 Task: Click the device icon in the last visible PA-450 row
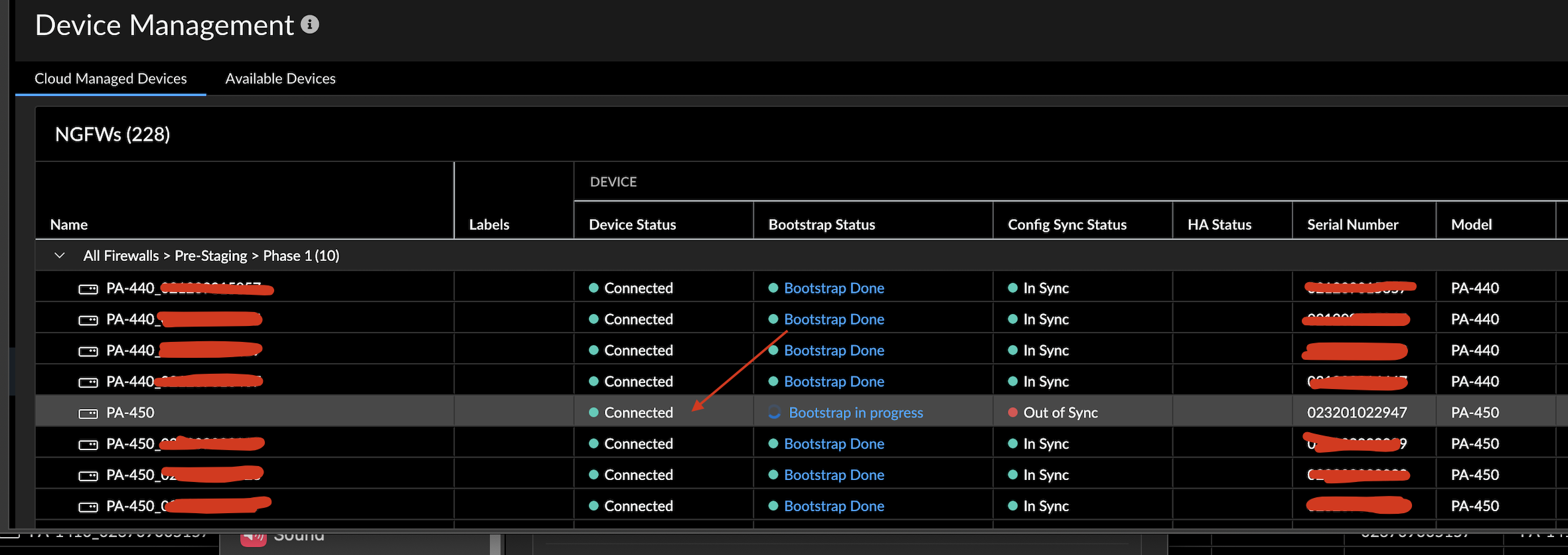[88, 507]
